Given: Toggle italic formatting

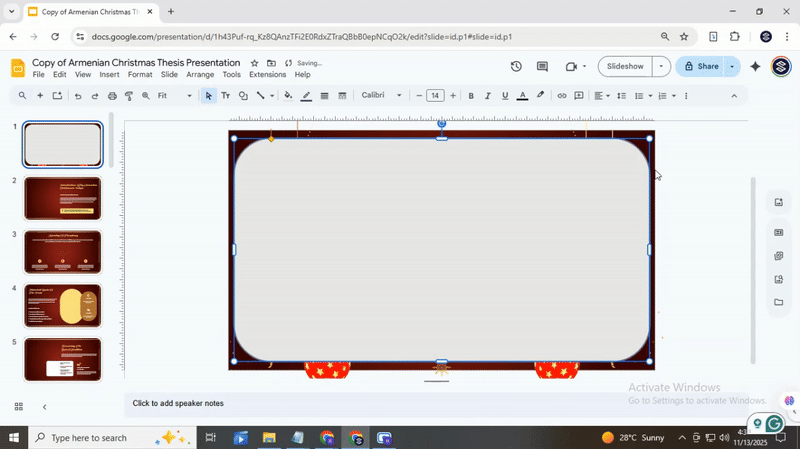Looking at the screenshot, I should click(488, 96).
